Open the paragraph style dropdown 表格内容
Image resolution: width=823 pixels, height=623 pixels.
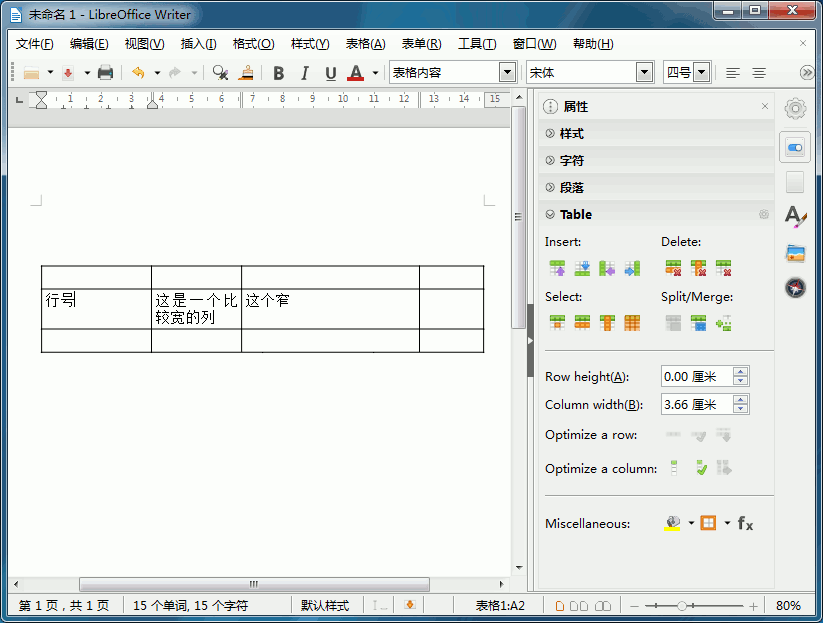(x=507, y=73)
